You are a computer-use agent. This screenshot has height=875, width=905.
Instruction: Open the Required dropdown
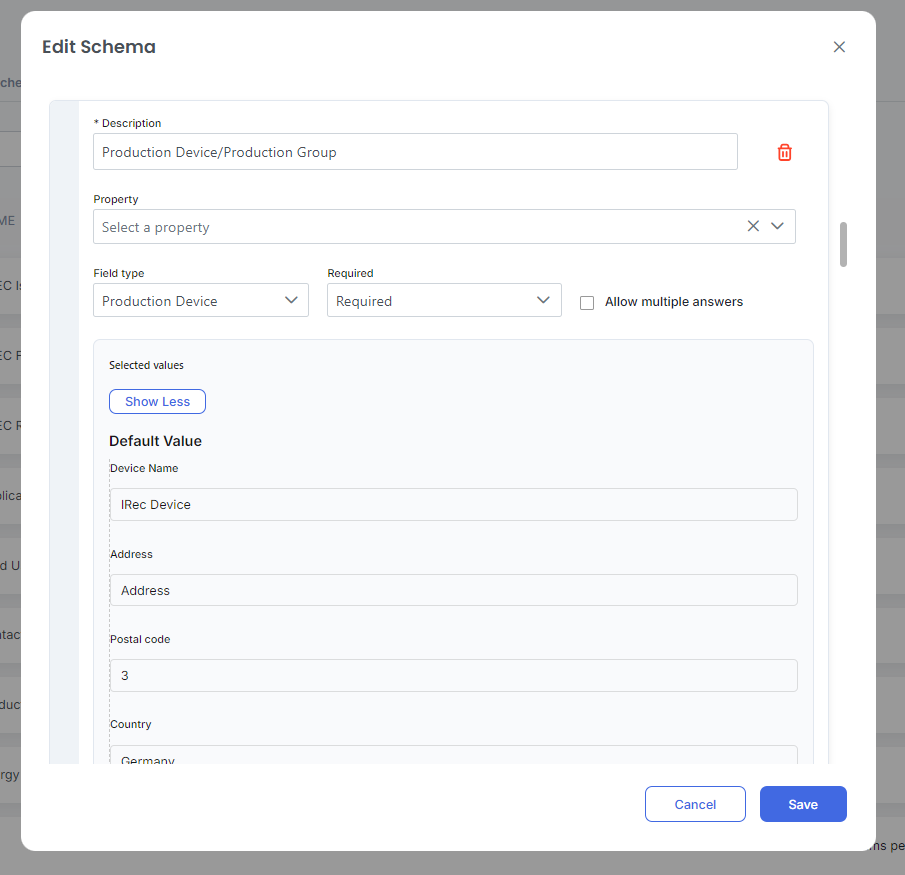click(444, 300)
